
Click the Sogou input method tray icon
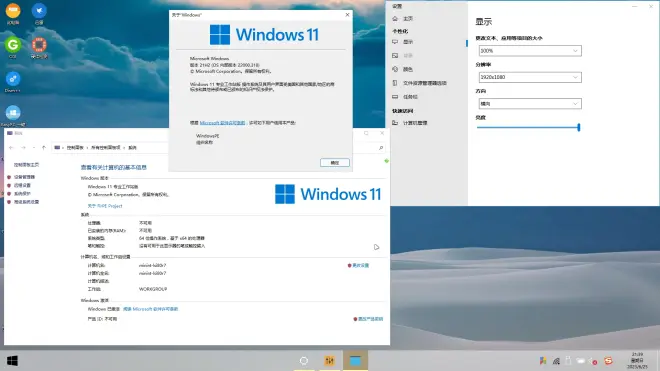(608, 361)
